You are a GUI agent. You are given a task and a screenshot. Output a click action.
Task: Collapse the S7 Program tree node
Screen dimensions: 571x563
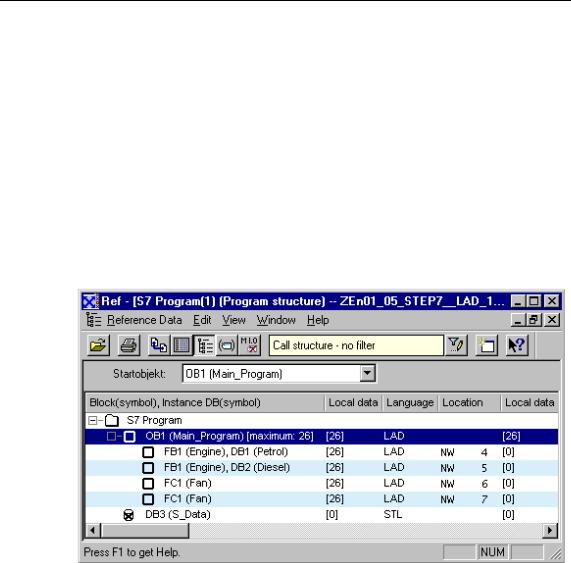coord(92,421)
